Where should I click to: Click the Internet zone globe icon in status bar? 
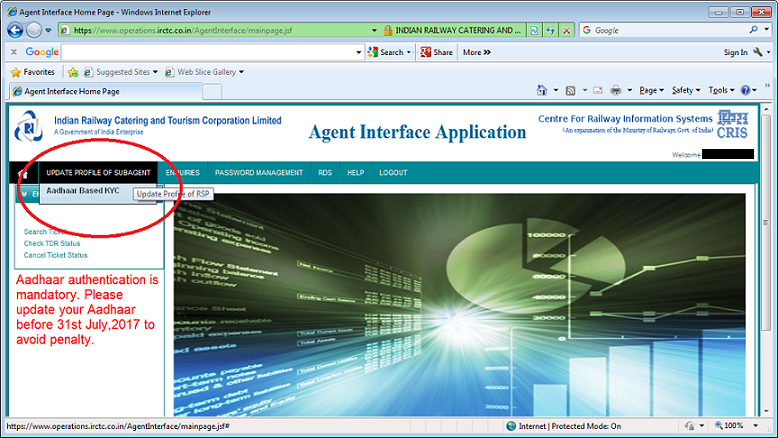[x=511, y=426]
